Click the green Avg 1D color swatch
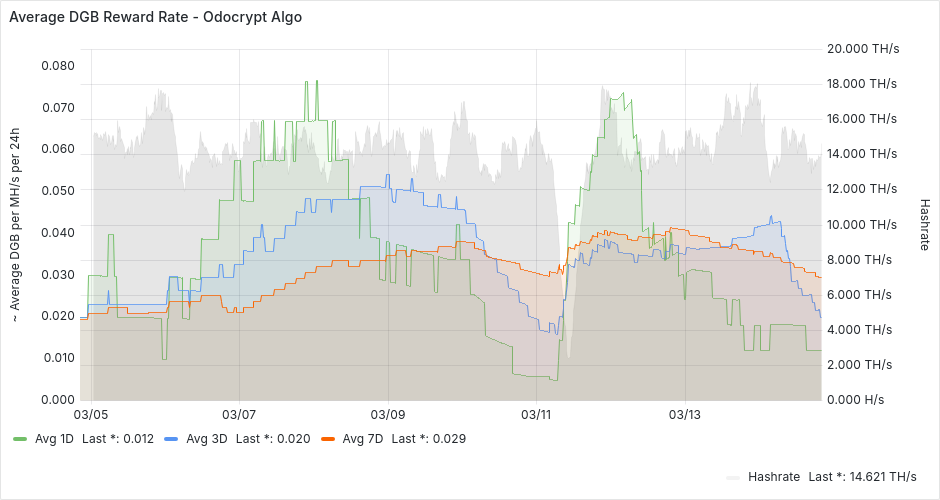The image size is (940, 500). [x=20, y=438]
